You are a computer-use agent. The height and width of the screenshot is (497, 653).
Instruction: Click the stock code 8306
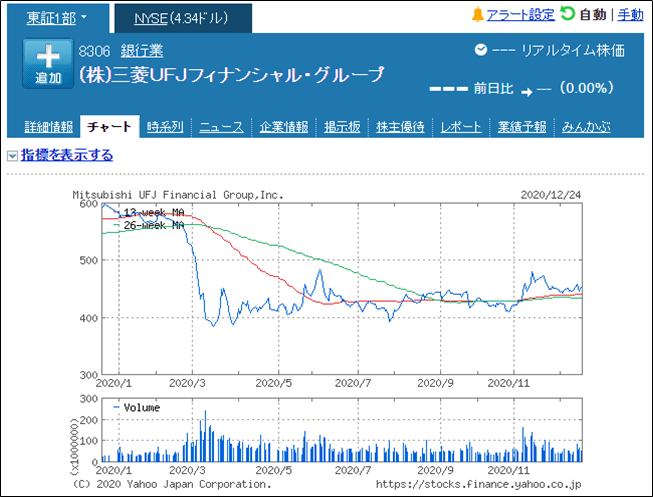pyautogui.click(x=94, y=51)
